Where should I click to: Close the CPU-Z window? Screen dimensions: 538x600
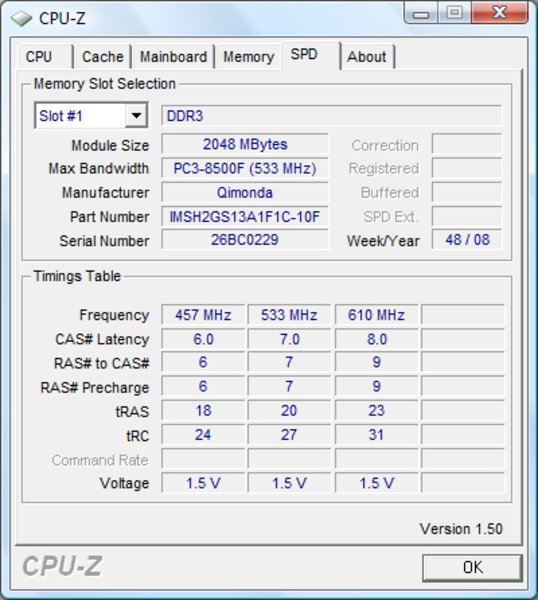point(500,13)
